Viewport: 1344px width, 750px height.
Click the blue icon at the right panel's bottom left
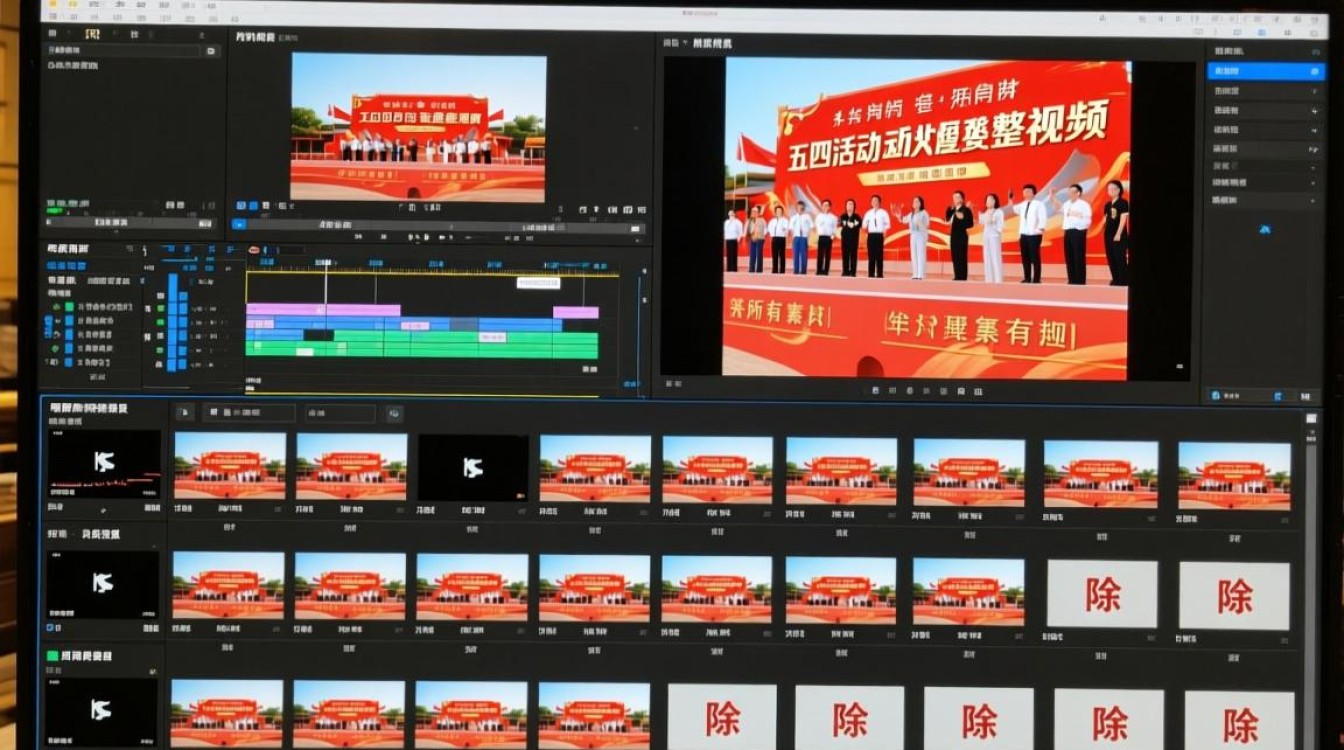1215,396
